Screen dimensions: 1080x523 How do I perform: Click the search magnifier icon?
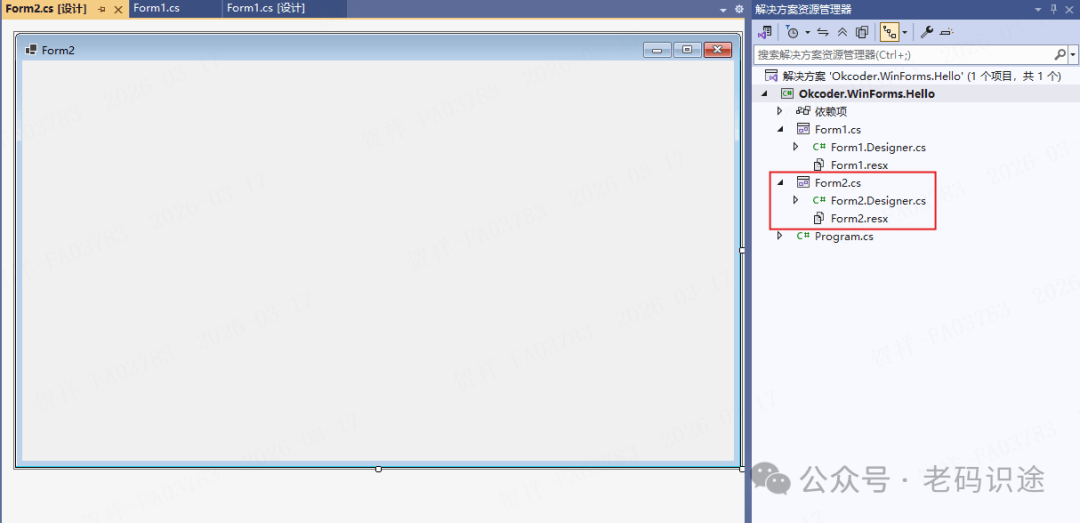point(1060,55)
